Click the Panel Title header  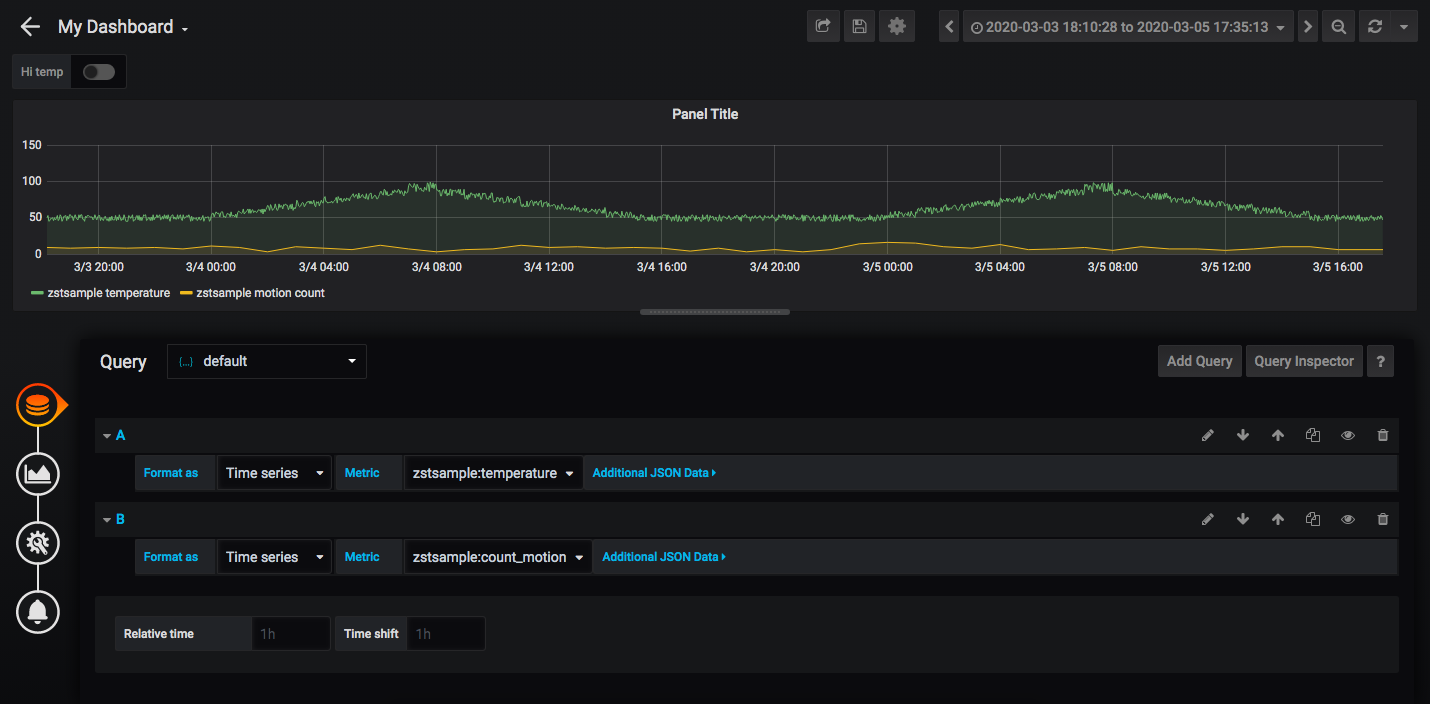pyautogui.click(x=705, y=114)
